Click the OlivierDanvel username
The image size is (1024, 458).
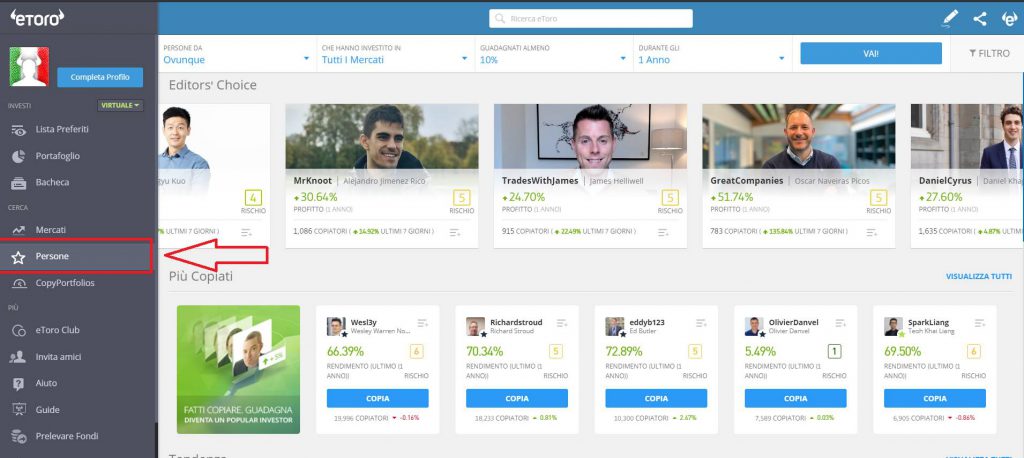tap(793, 323)
